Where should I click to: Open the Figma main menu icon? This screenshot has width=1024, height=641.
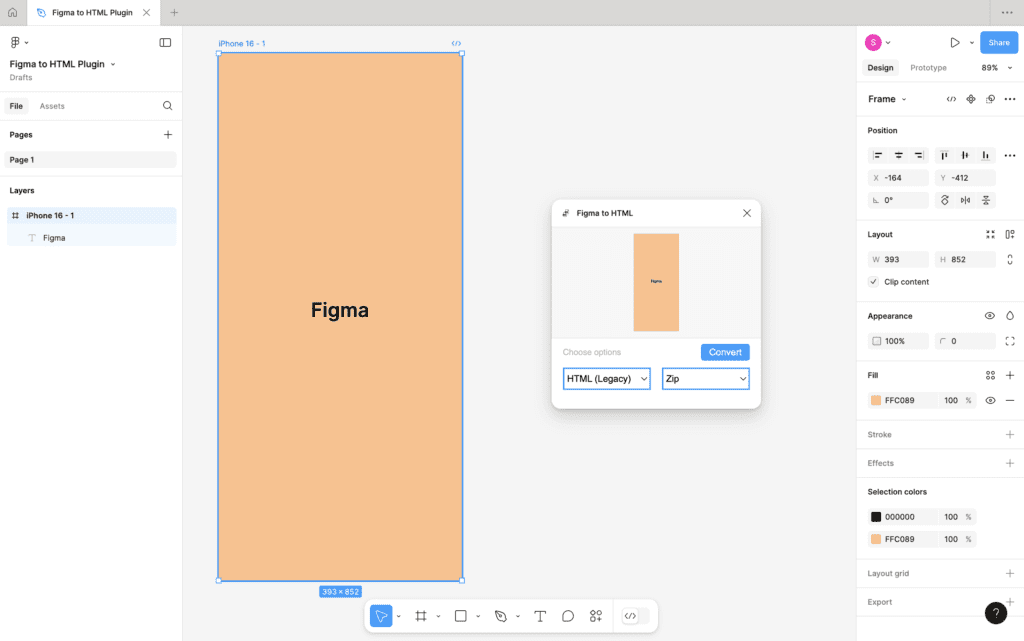16,42
